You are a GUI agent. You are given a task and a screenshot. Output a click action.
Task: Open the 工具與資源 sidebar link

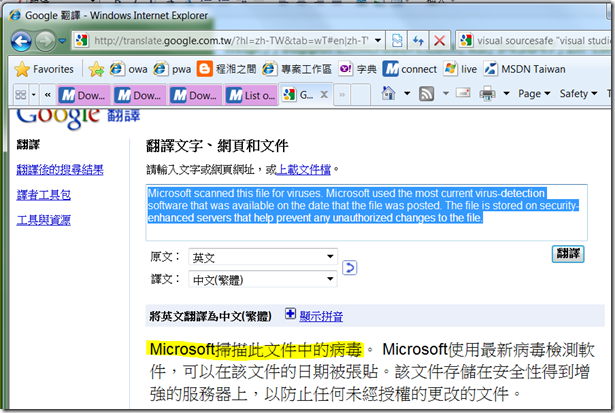[43, 220]
